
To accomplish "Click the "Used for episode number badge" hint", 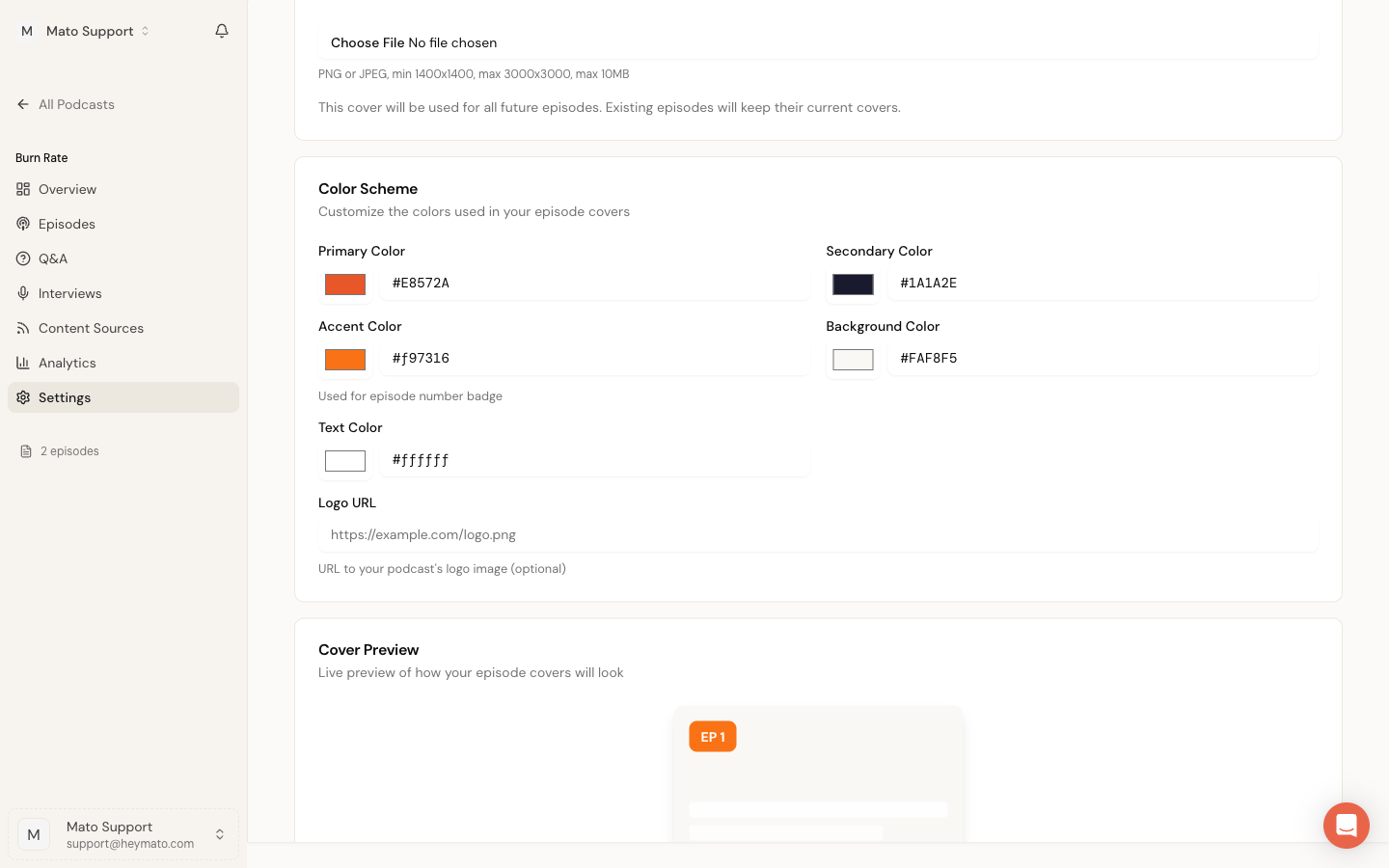I will pyautogui.click(x=410, y=396).
